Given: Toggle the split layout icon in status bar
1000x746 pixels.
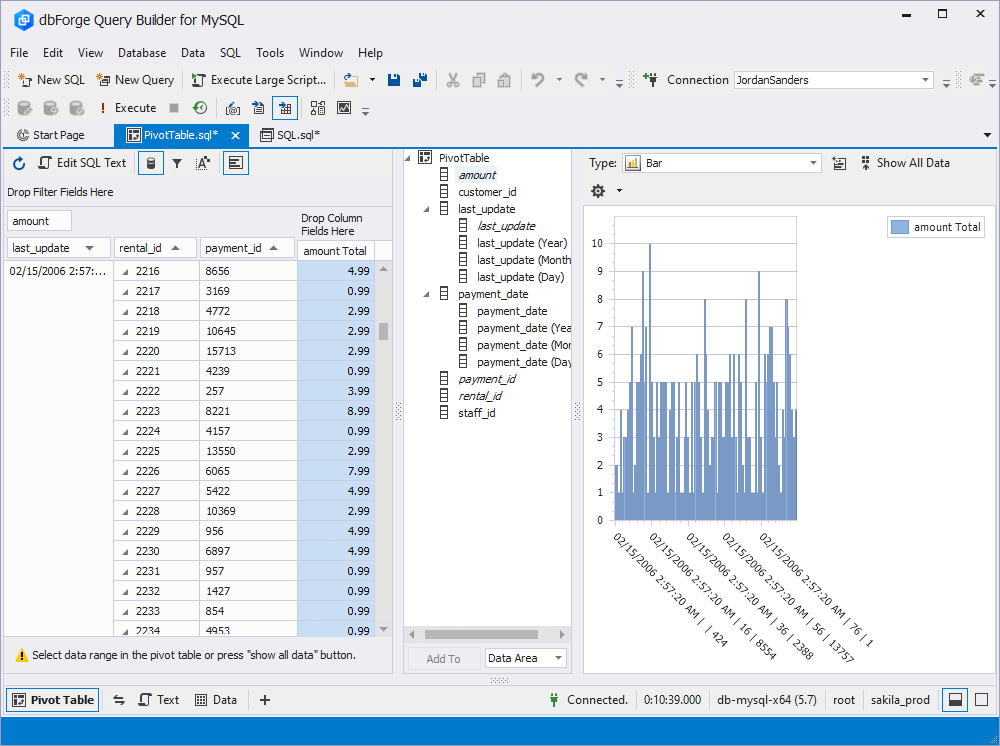Looking at the screenshot, I should [955, 700].
